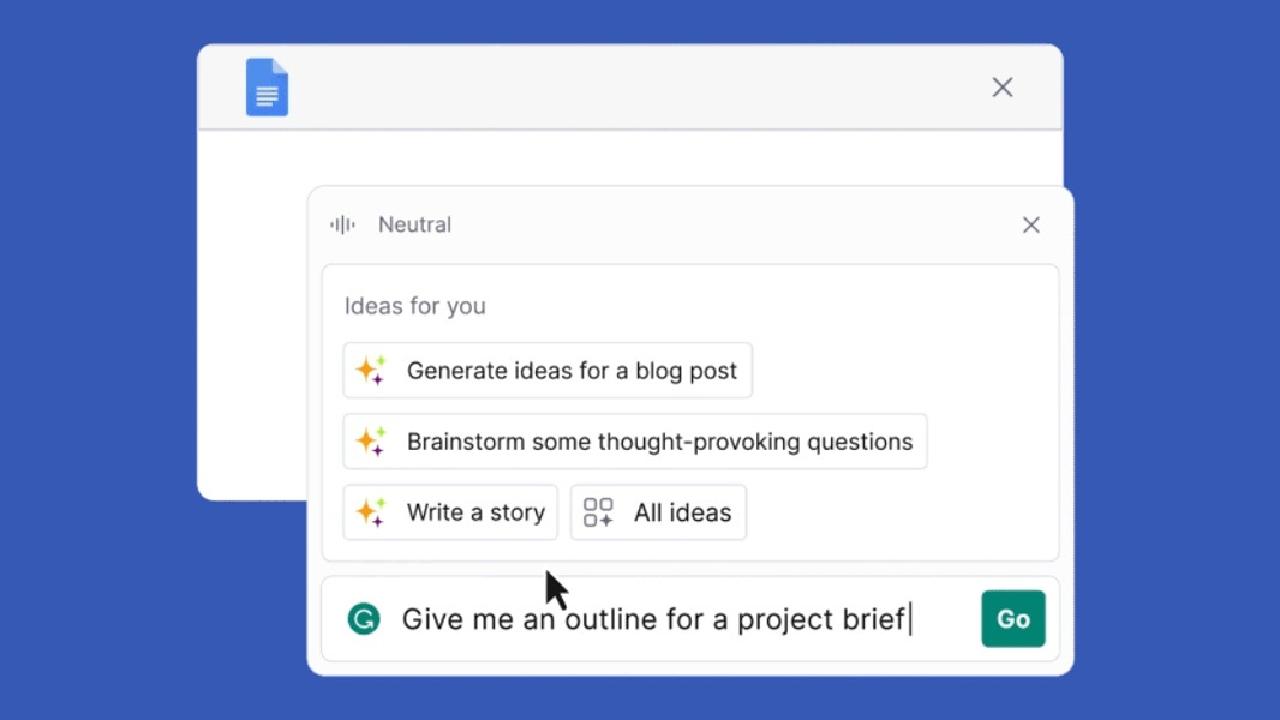Close the Google Docs window
Viewport: 1280px width, 720px height.
click(x=1002, y=88)
